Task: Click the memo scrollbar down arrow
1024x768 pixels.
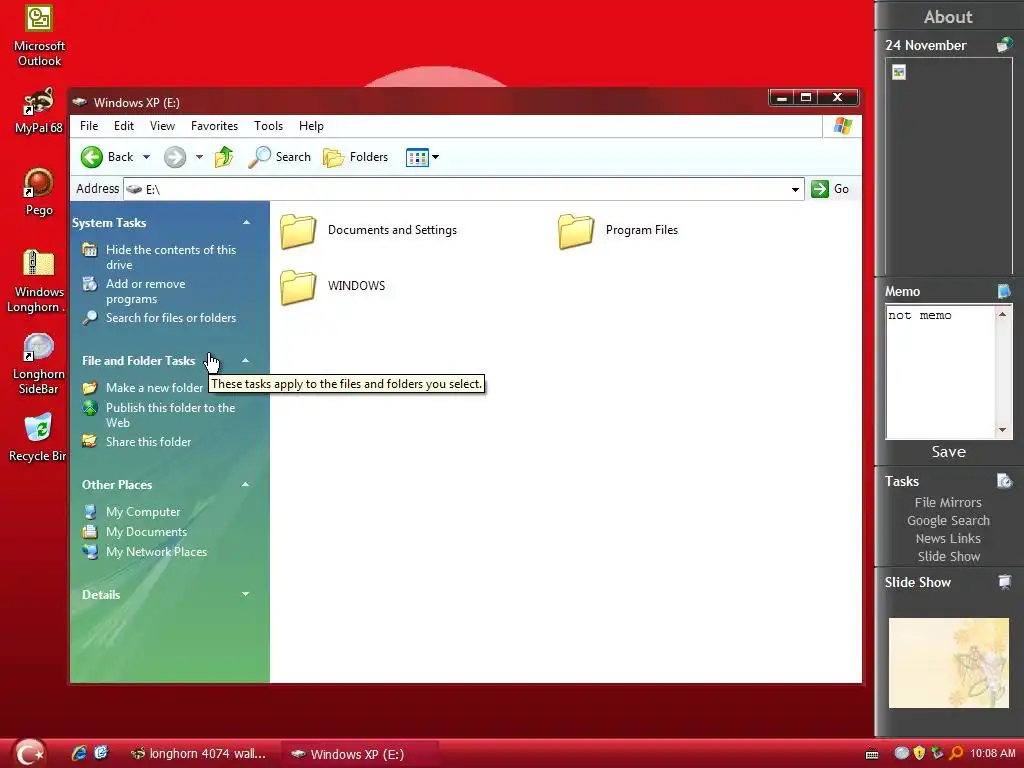Action: tap(1002, 430)
